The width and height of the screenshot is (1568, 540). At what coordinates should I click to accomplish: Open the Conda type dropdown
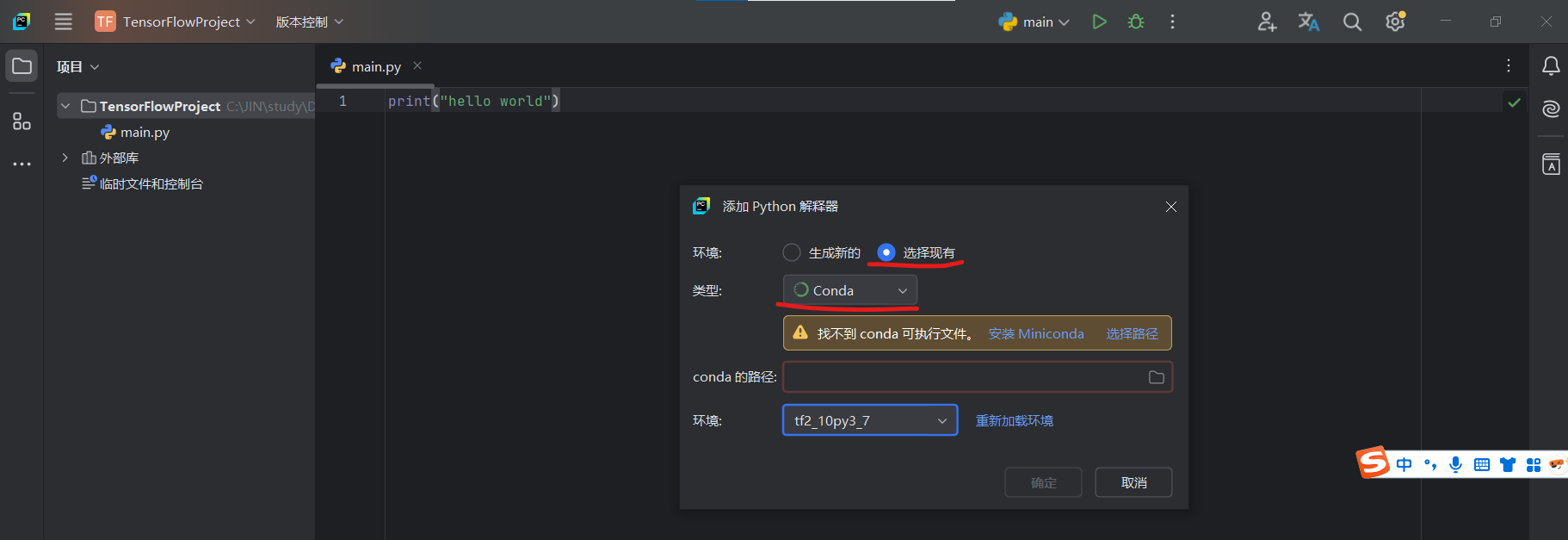coord(850,290)
